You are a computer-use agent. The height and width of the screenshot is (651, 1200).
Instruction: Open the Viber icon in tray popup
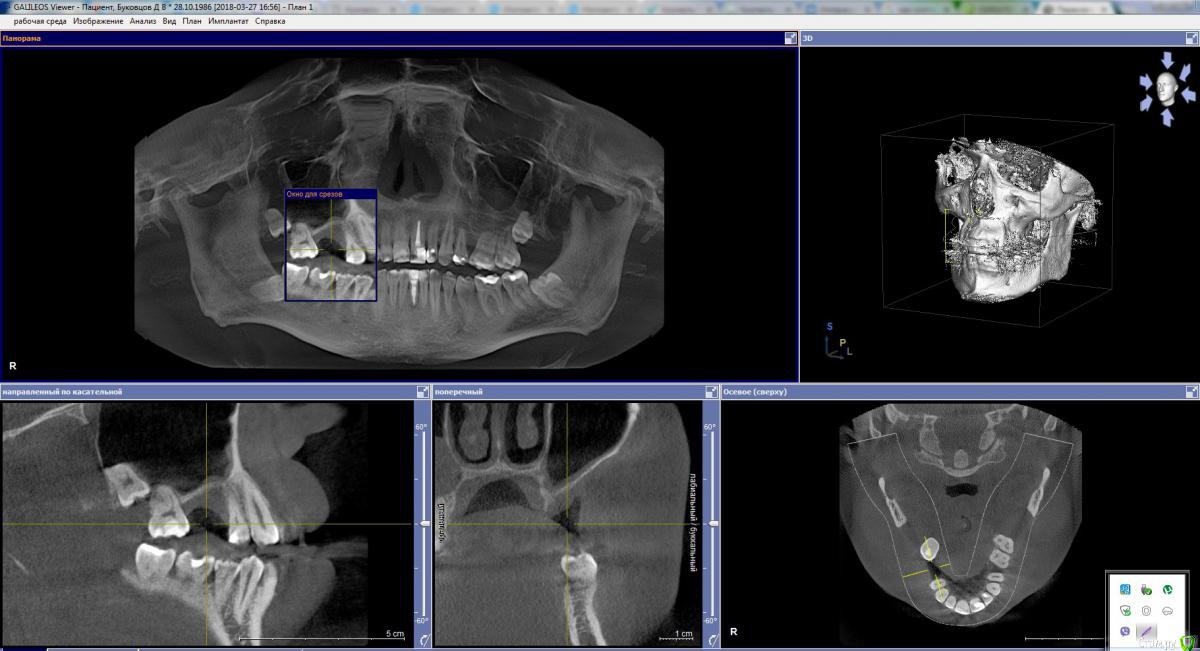tap(1126, 632)
